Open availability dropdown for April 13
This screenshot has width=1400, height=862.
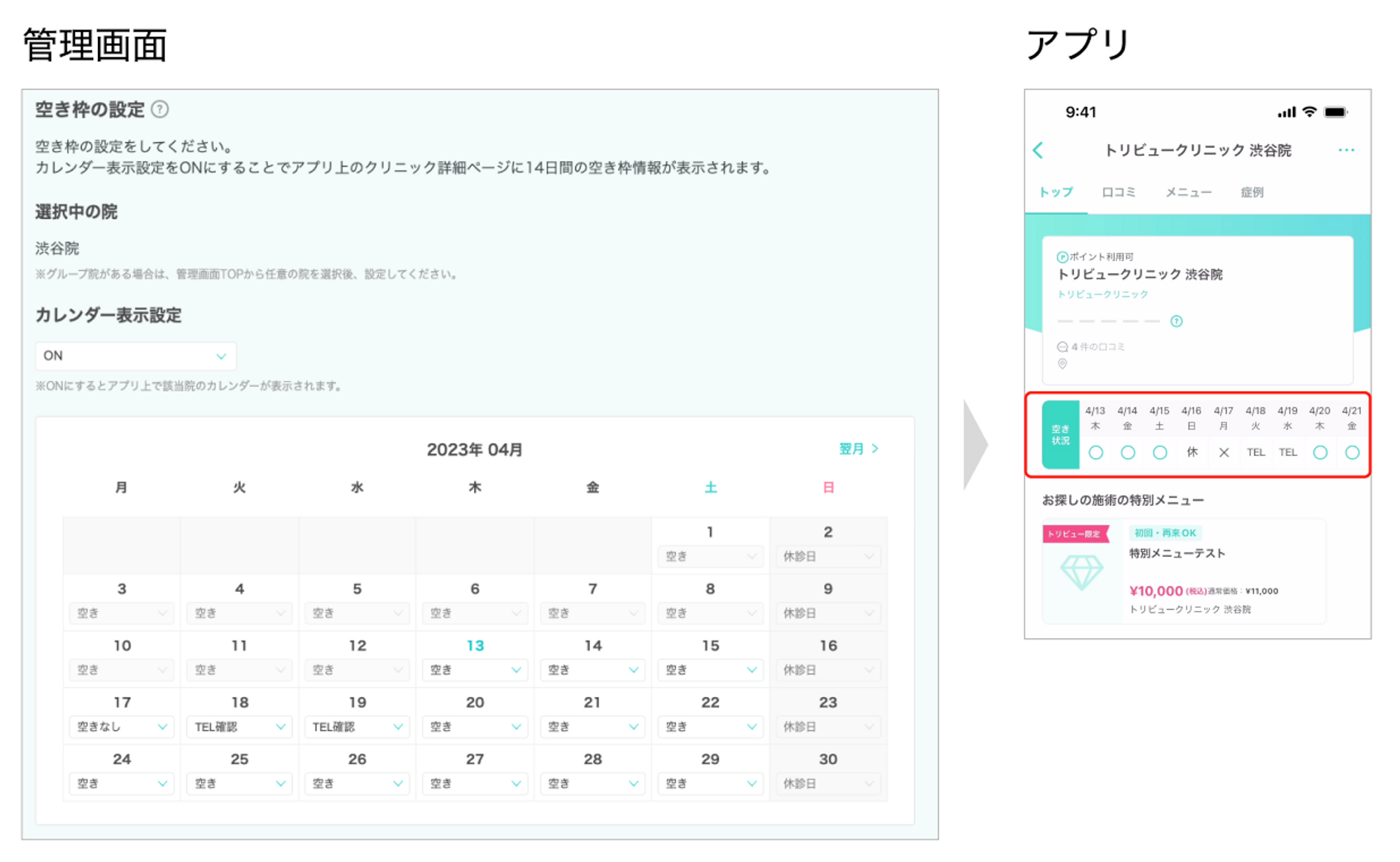coord(475,670)
